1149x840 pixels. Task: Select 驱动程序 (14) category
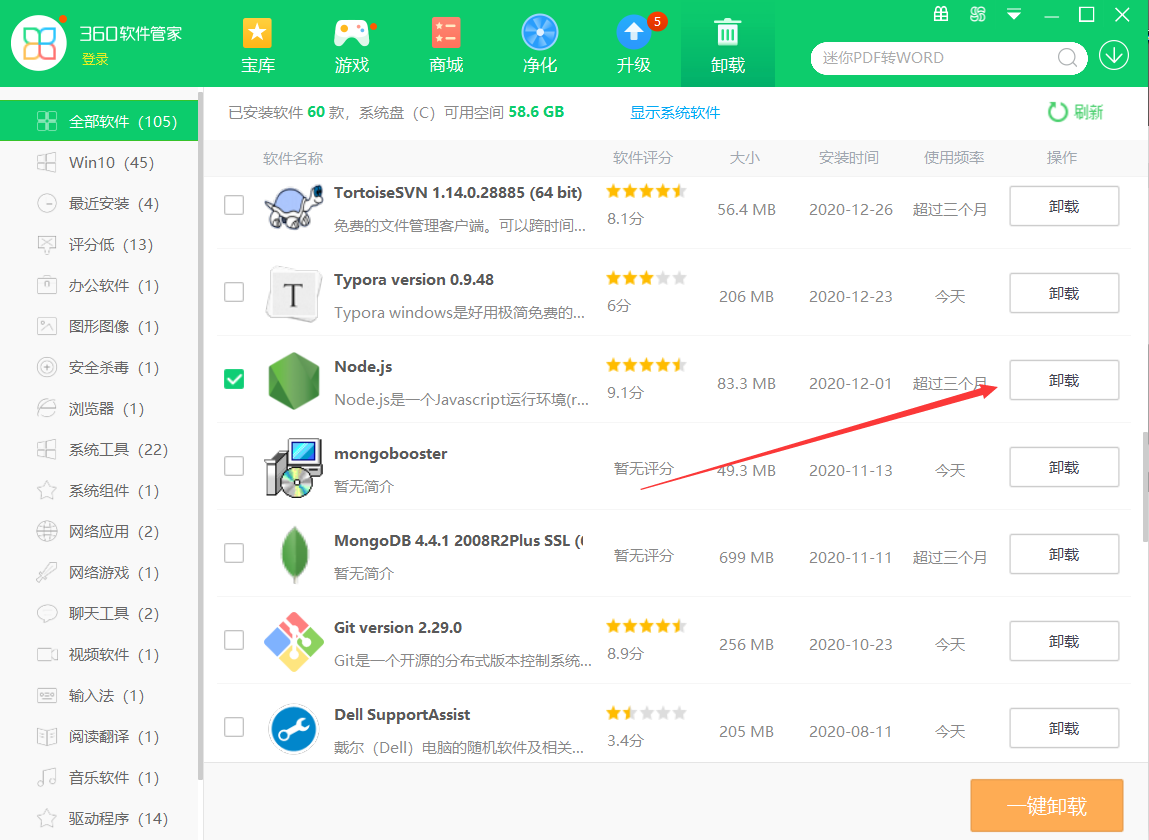coord(99,819)
